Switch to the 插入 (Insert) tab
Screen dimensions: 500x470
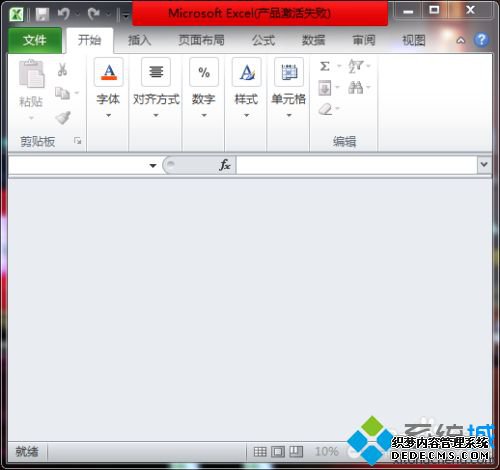pyautogui.click(x=140, y=40)
